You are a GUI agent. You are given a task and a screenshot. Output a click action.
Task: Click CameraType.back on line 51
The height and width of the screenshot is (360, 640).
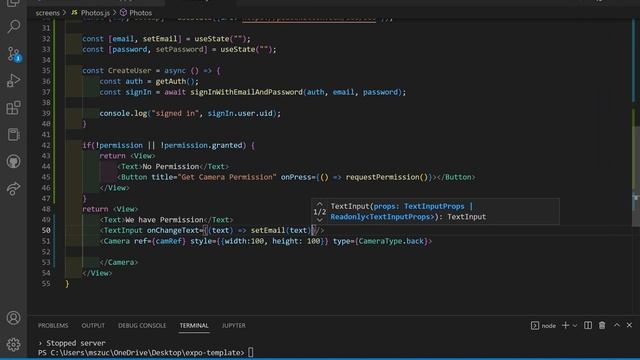(x=391, y=241)
